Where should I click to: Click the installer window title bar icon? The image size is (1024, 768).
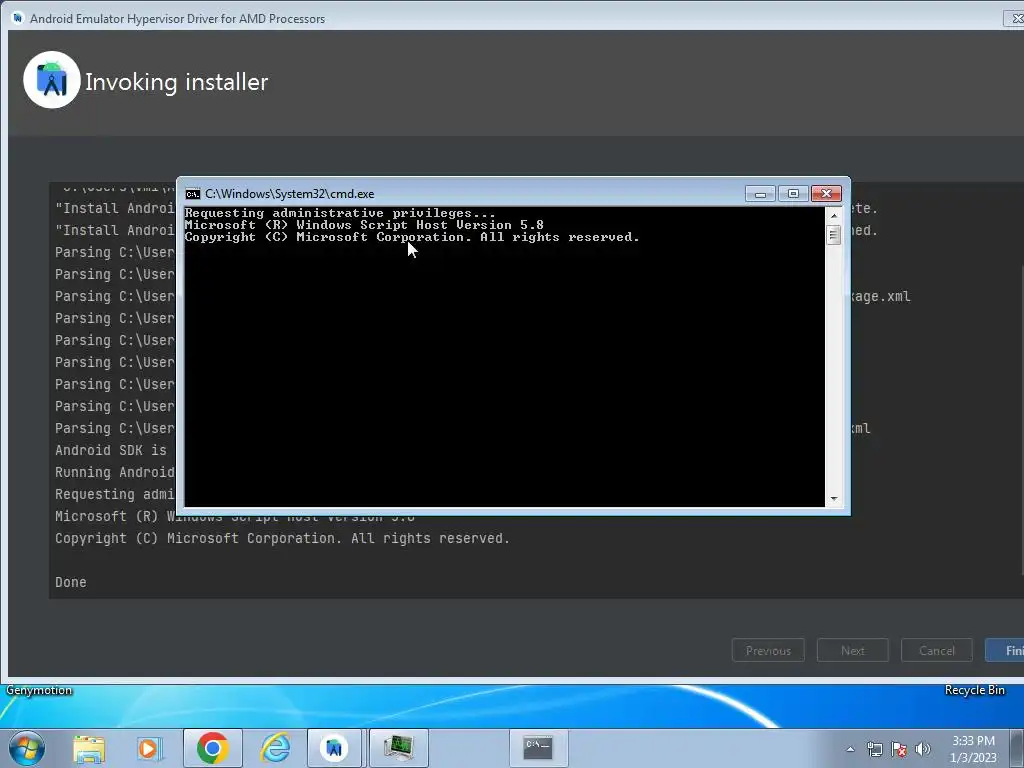(x=18, y=18)
